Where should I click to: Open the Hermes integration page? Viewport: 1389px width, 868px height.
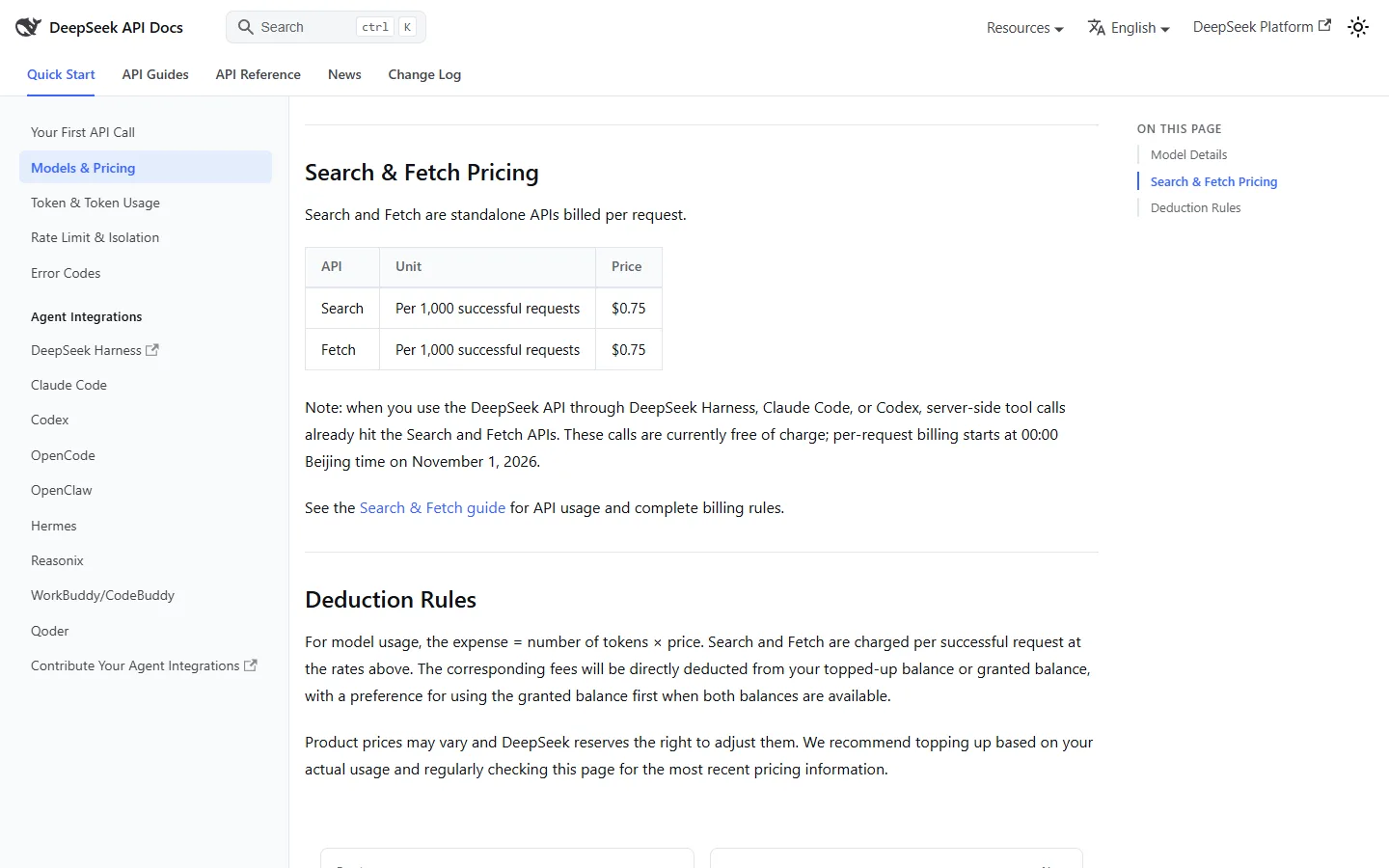click(x=146, y=526)
